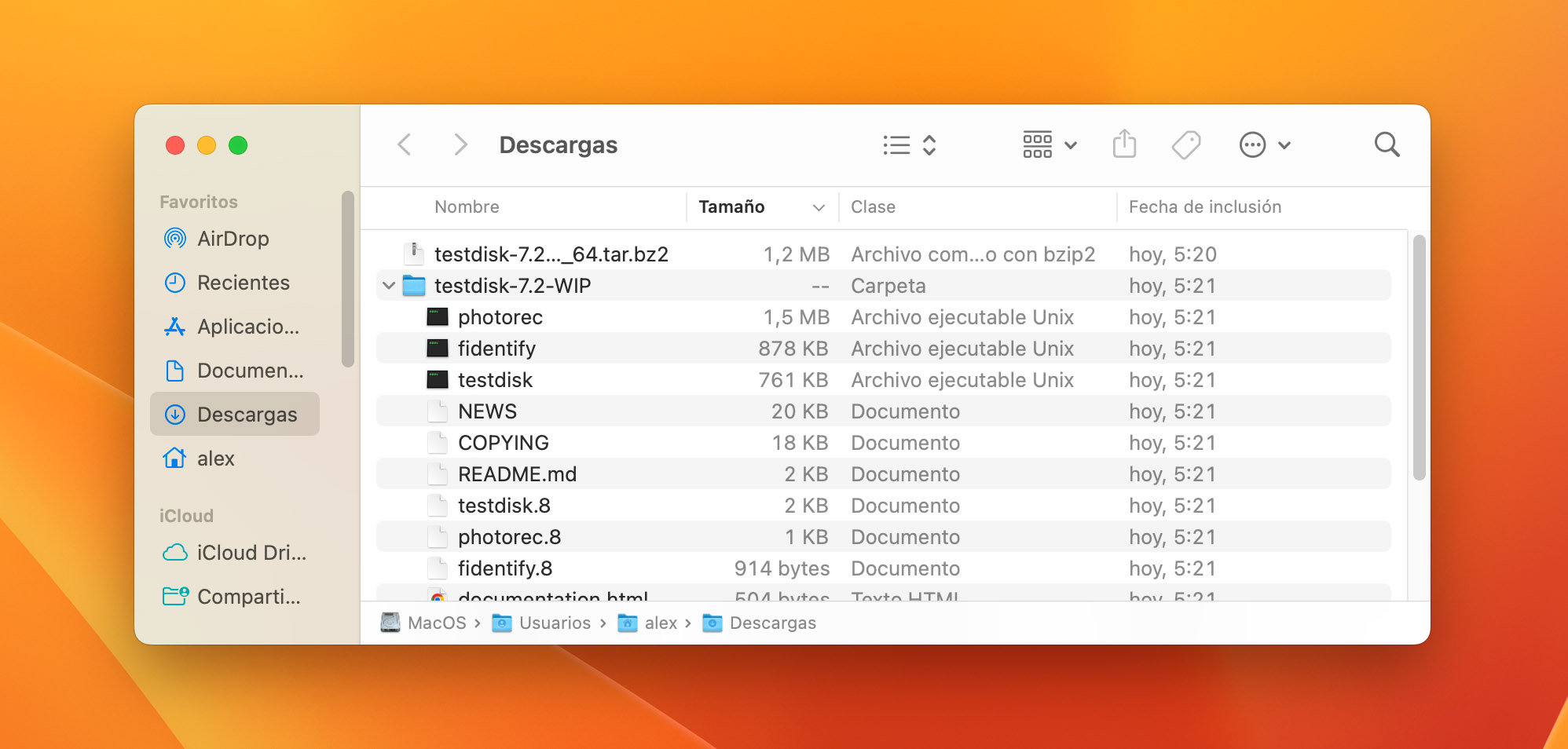The width and height of the screenshot is (1568, 749).
Task: Click the Compartido shared folder icon
Action: point(174,597)
